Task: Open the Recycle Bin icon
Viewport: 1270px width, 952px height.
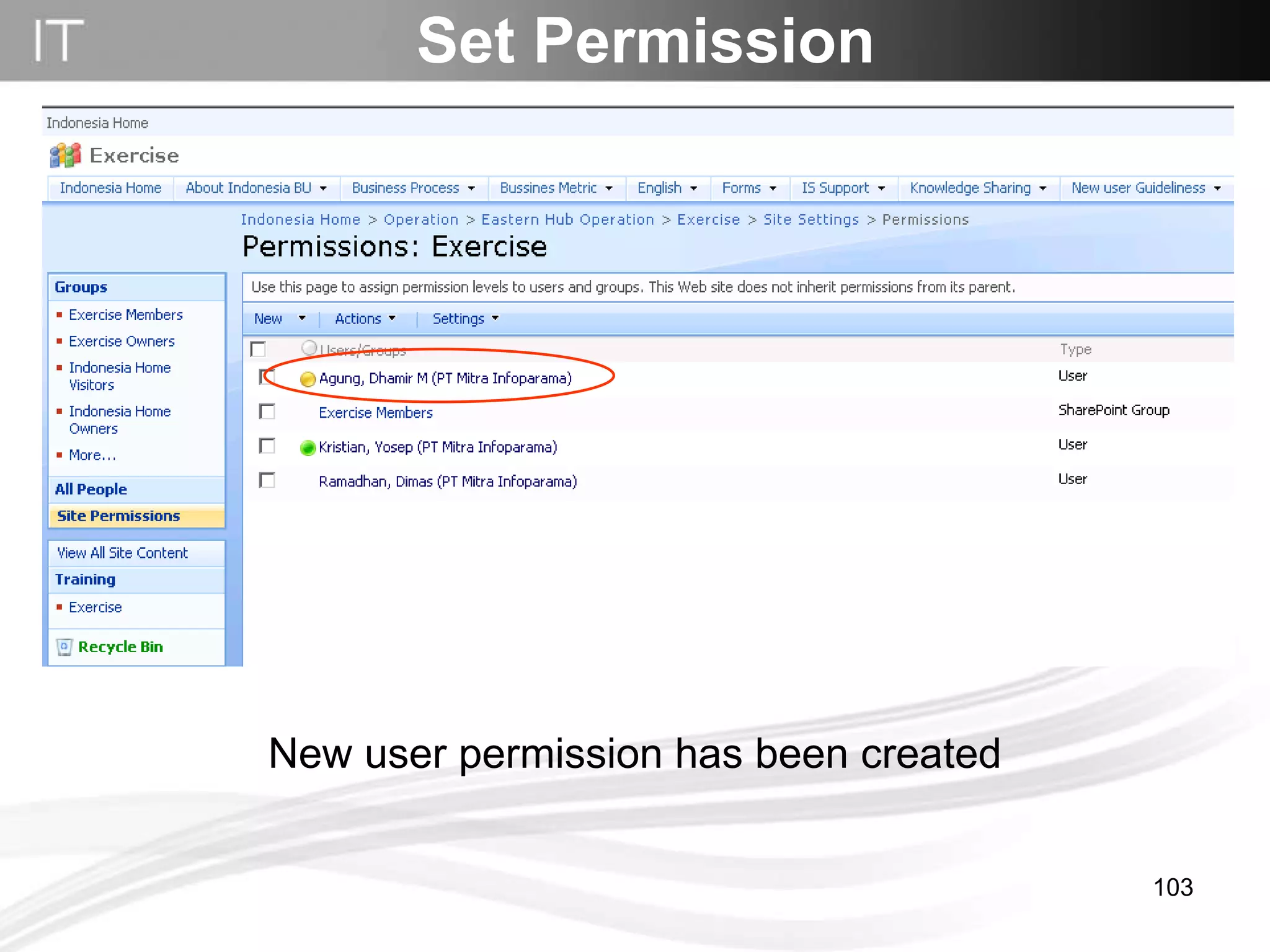Action: [x=64, y=646]
